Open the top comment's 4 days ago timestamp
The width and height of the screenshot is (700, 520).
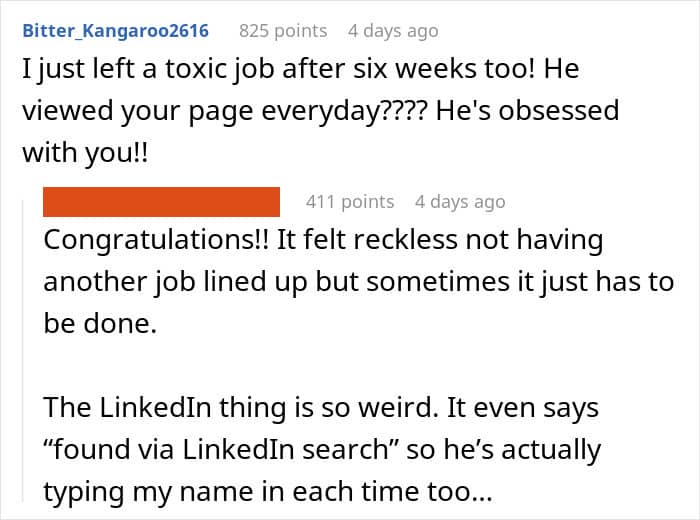[x=393, y=31]
